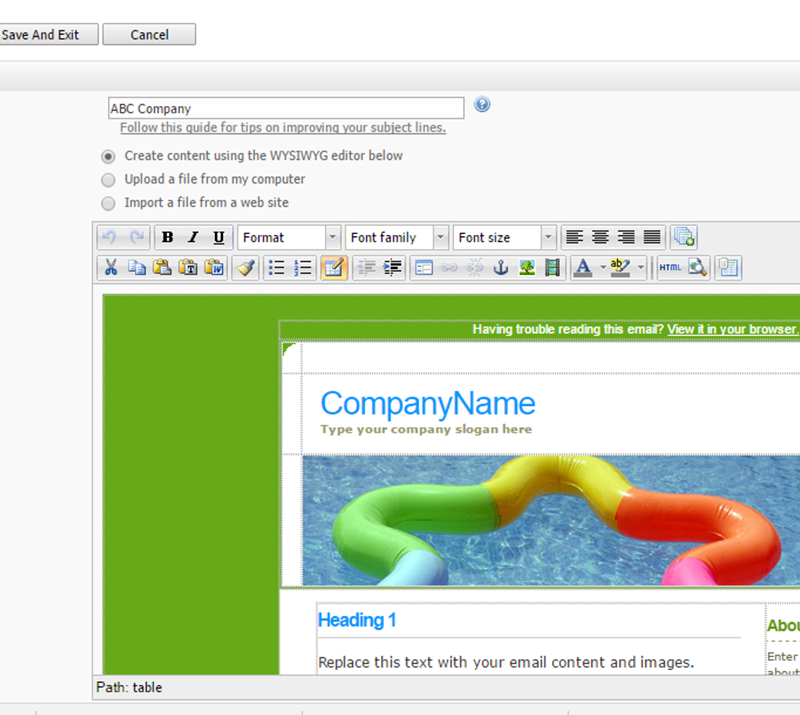Screen dimensions: 800x715
Task: Open the HTML source editor icon
Action: (x=670, y=267)
